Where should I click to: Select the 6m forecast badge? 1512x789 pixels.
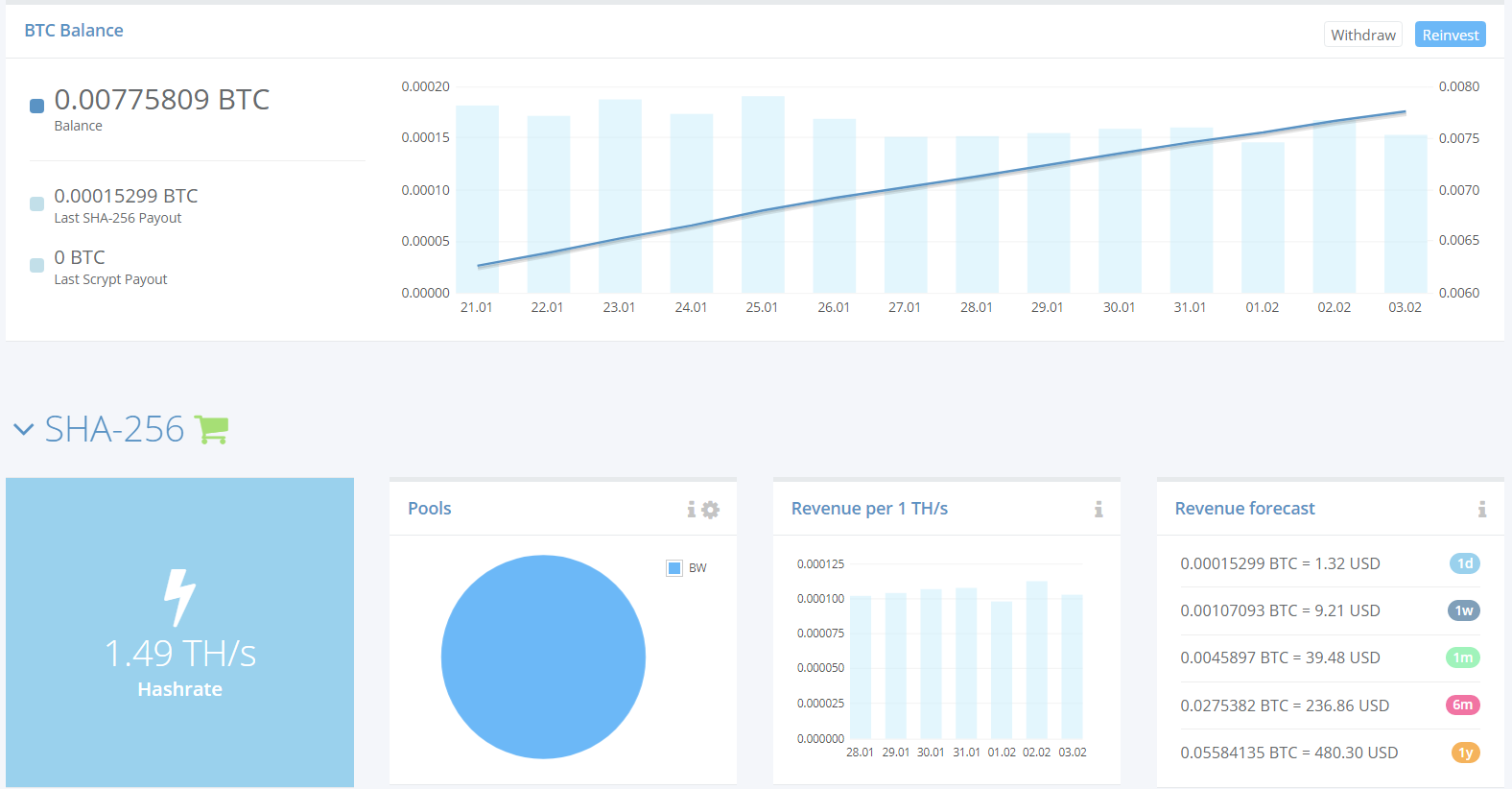point(1462,705)
